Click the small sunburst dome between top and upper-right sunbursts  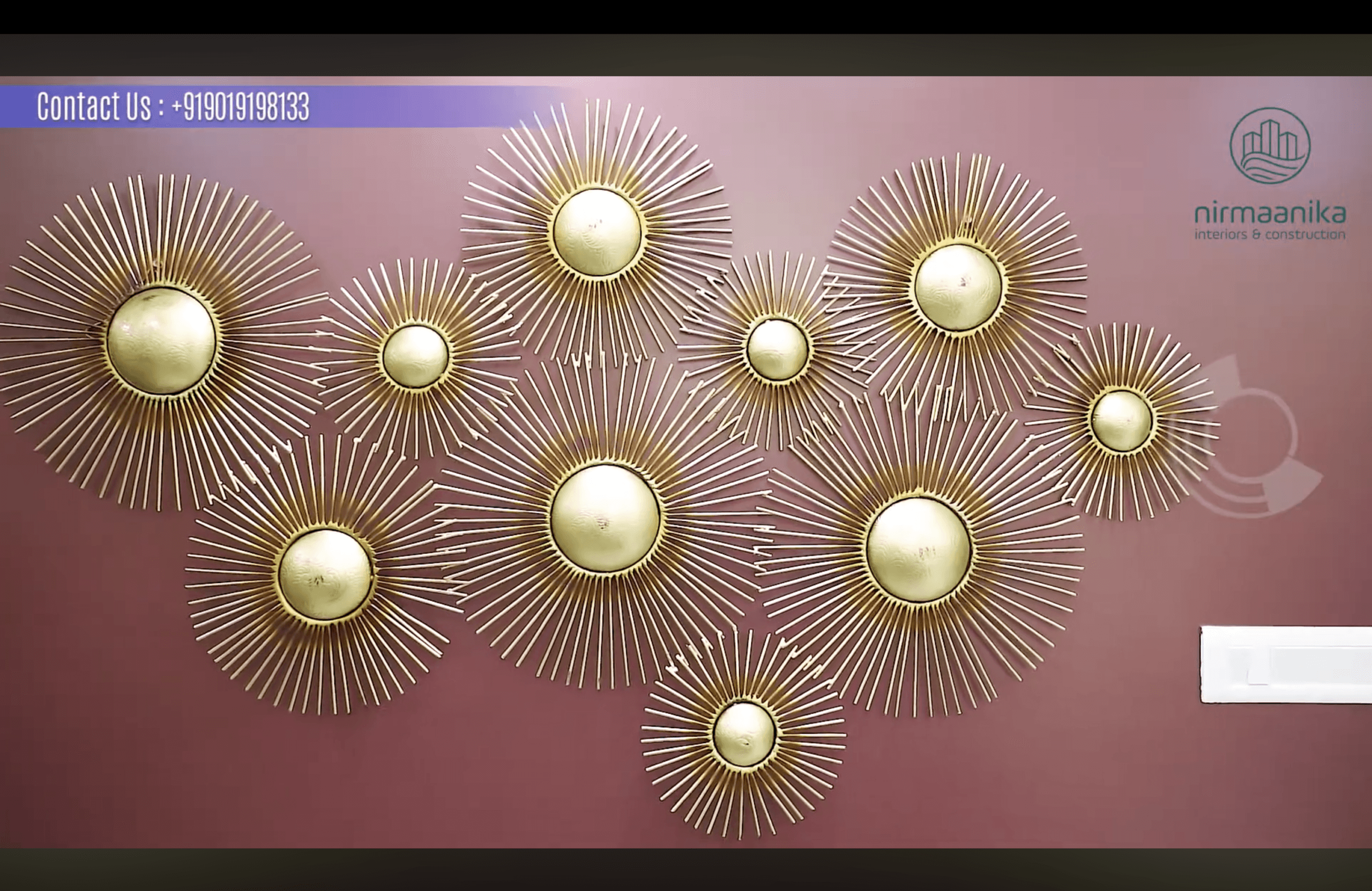tap(777, 349)
